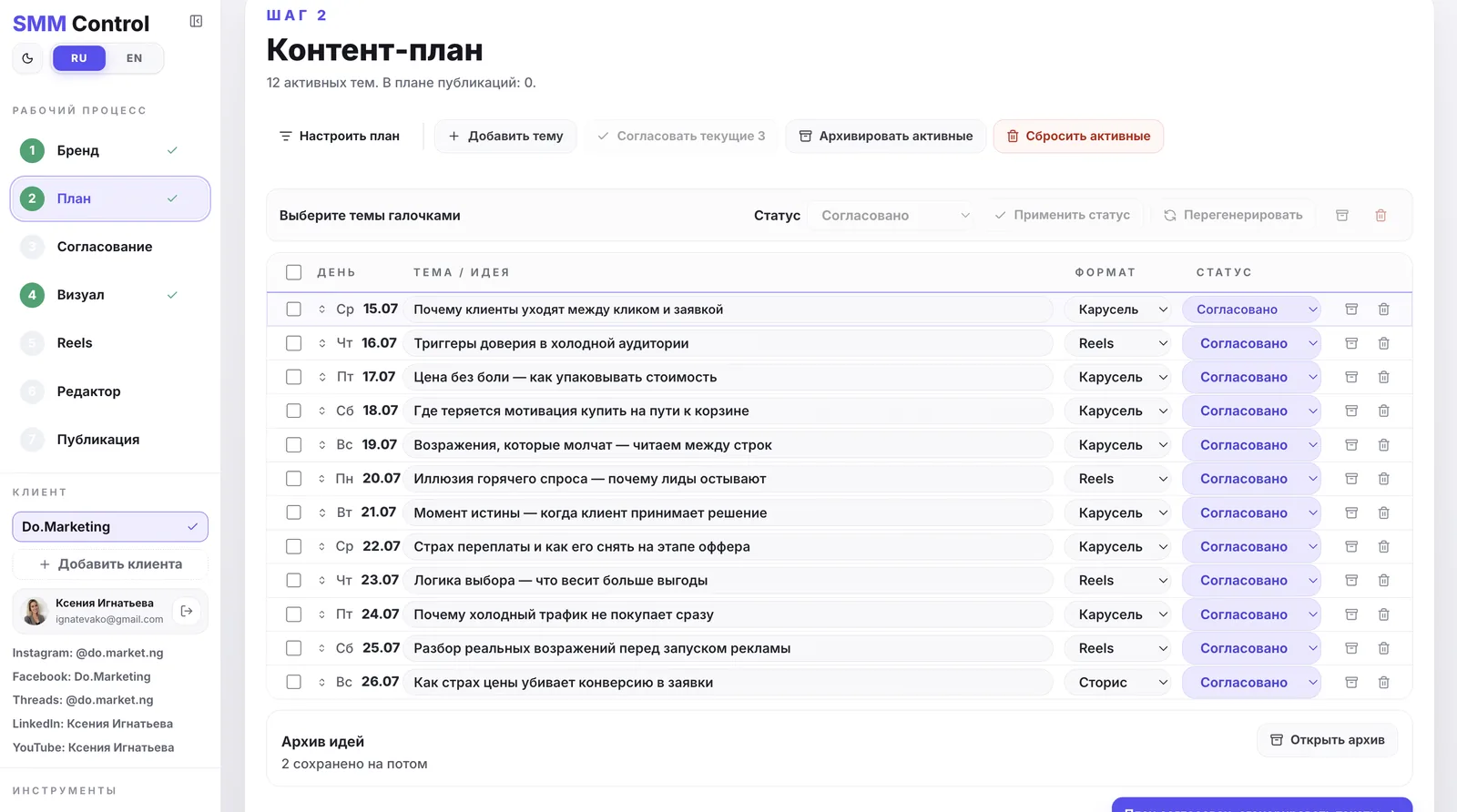This screenshot has height=812, width=1457.
Task: Open Сторис format dropdown for 26.07 row
Action: [x=1117, y=682]
